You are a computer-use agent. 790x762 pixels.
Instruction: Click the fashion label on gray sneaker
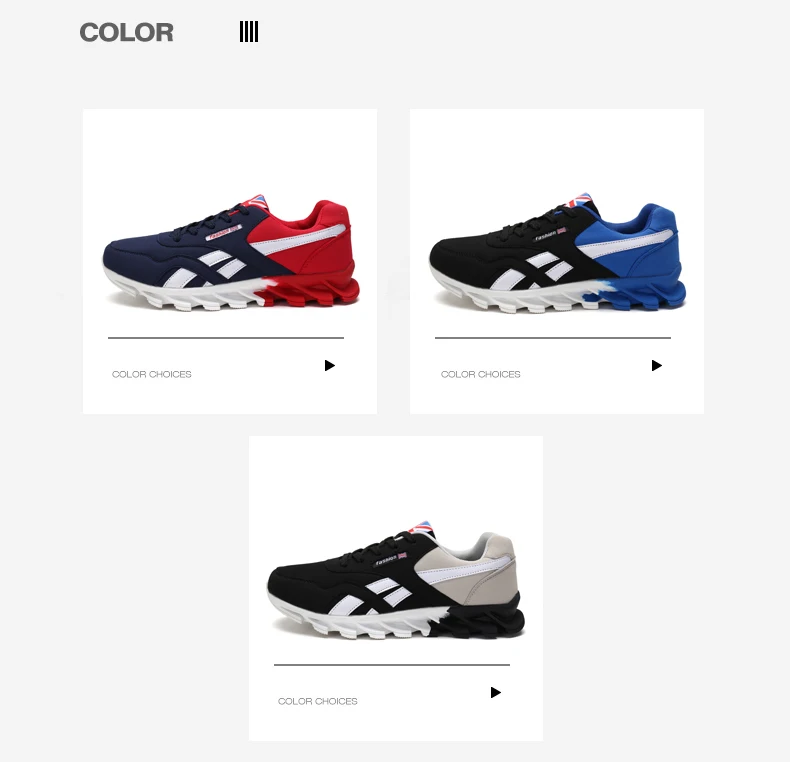(390, 559)
